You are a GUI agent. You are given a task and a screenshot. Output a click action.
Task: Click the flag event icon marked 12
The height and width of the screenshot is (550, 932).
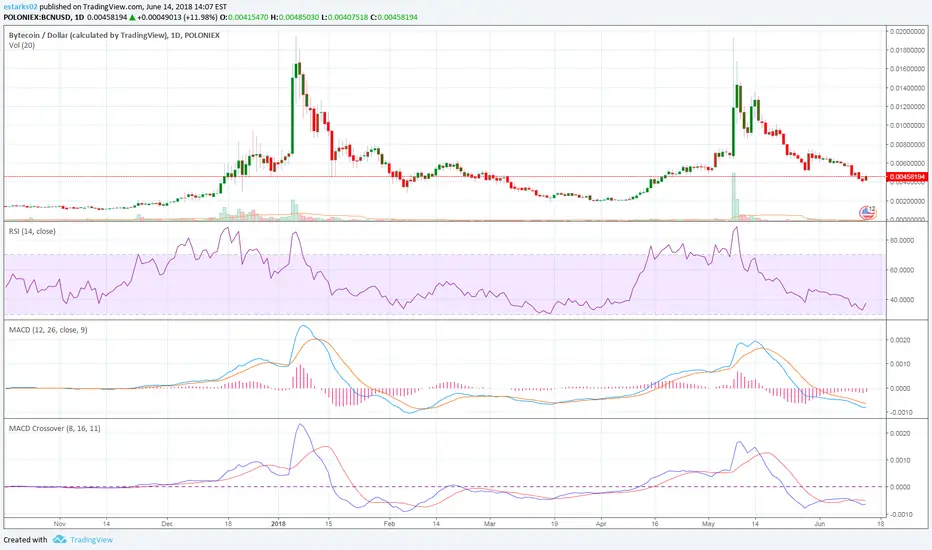point(868,212)
